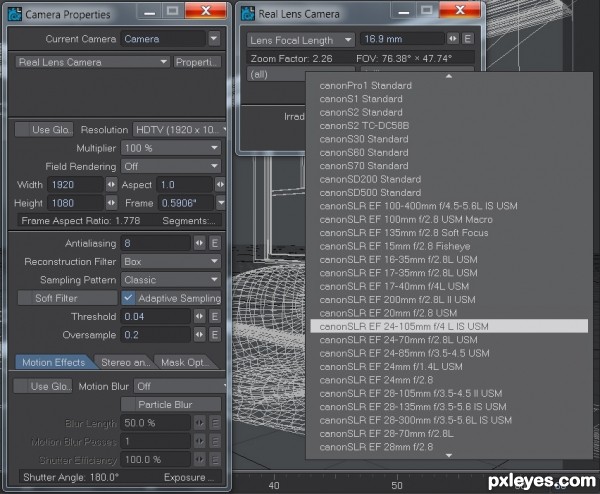Click the Motion Blur Passes arrows stepper
This screenshot has width=600, height=494.
coord(200,441)
